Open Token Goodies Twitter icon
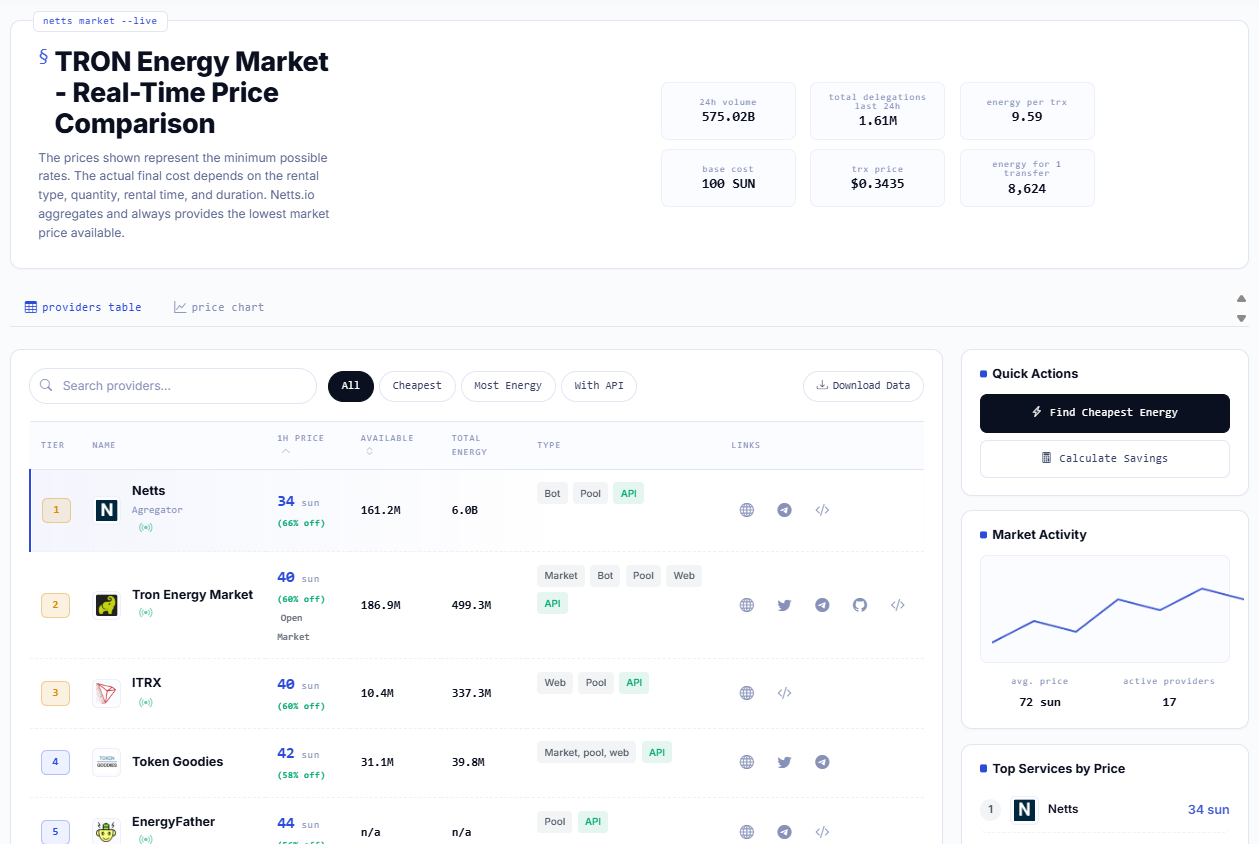This screenshot has width=1259, height=844. tap(784, 762)
